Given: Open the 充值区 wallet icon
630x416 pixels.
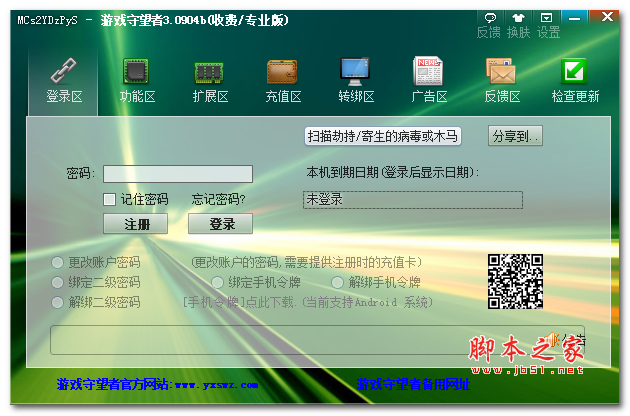Looking at the screenshot, I should (282, 72).
